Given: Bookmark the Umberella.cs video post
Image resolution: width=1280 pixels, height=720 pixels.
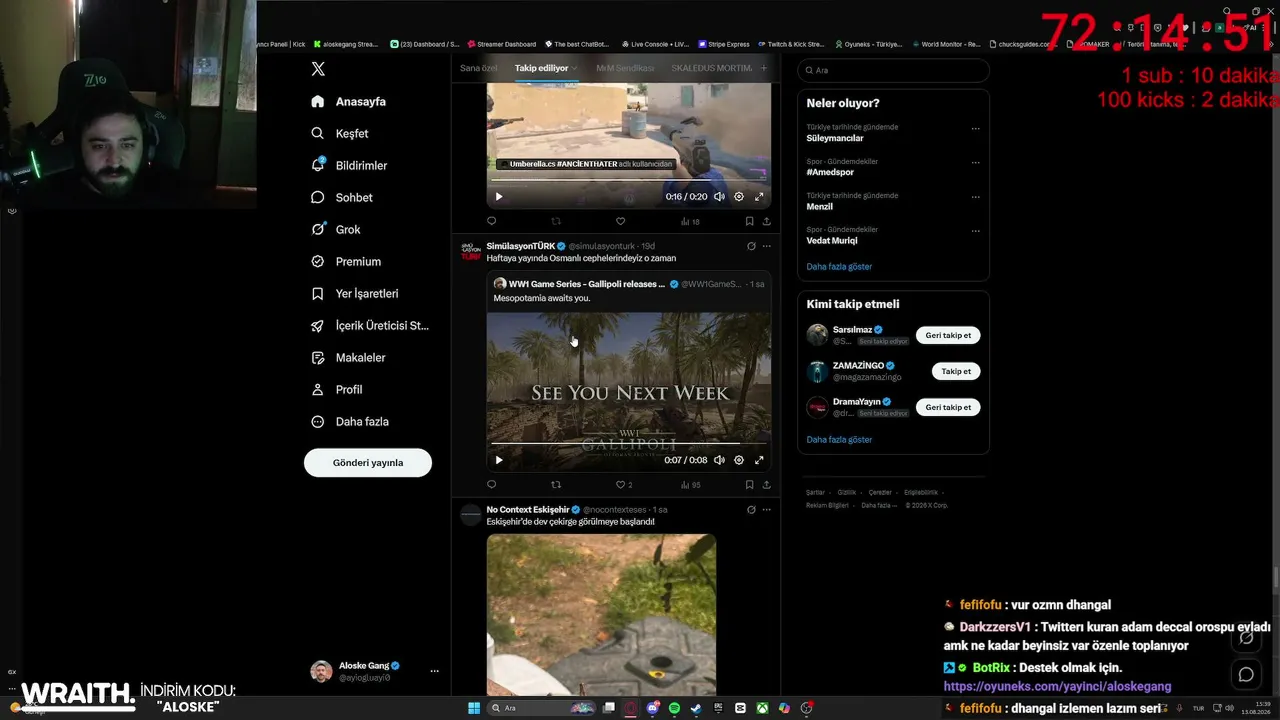Looking at the screenshot, I should coord(749,221).
